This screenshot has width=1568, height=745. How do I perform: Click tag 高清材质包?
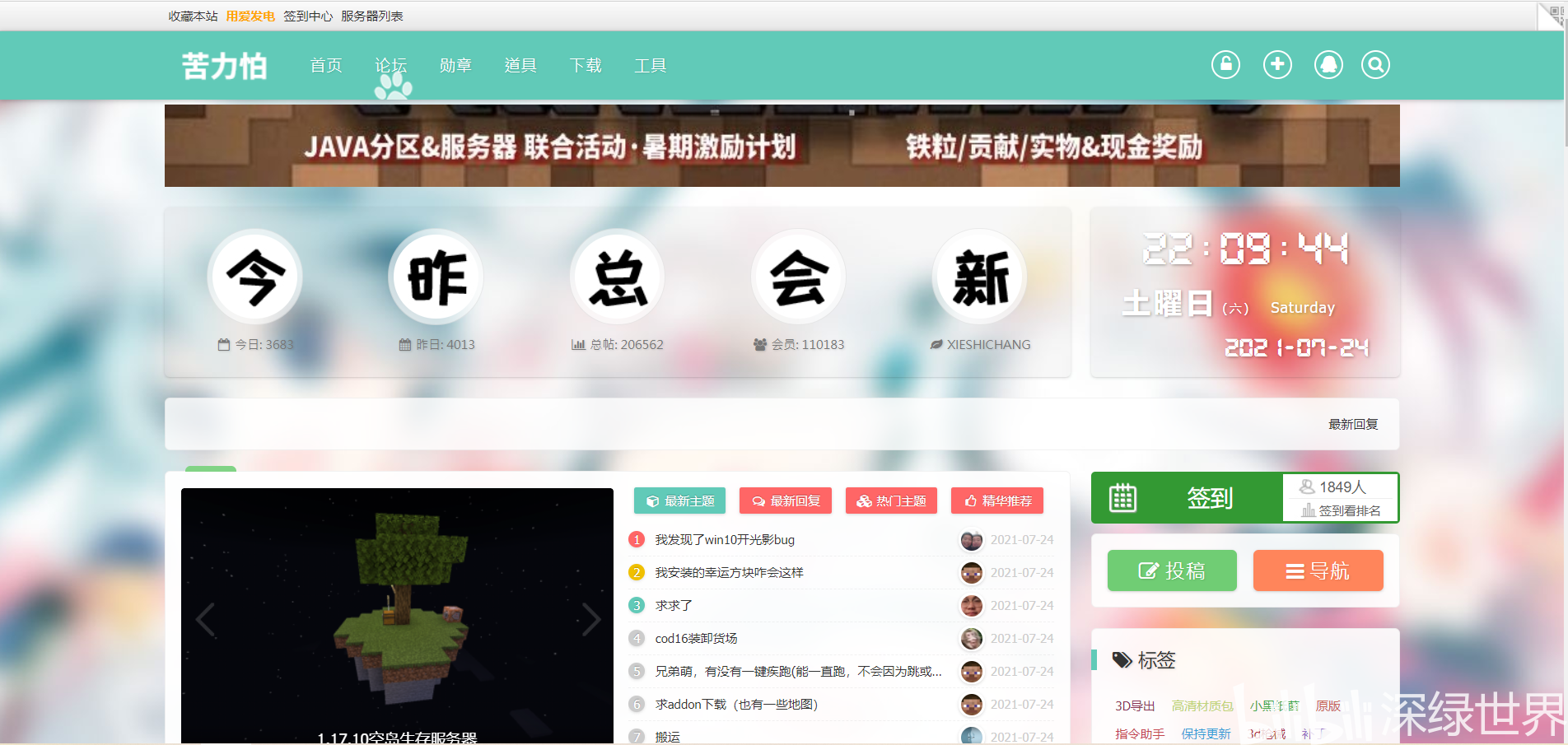pos(1202,706)
